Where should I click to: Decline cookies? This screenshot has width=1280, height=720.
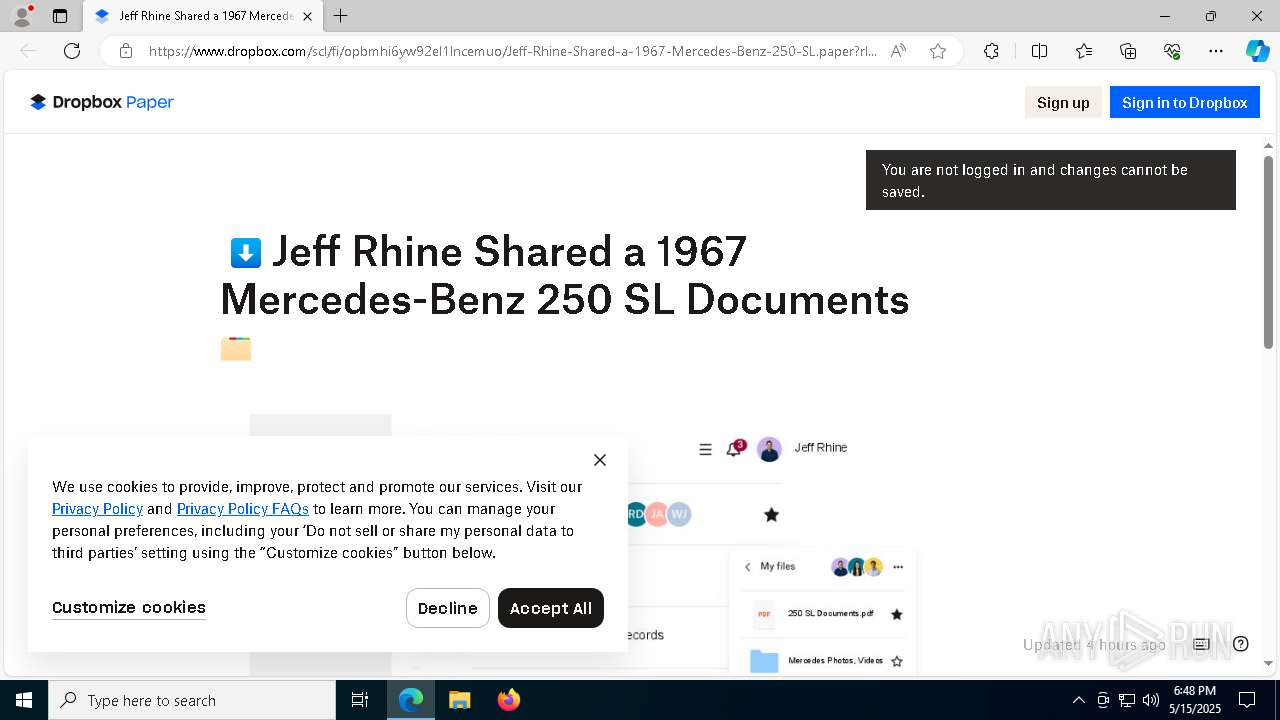pos(448,608)
